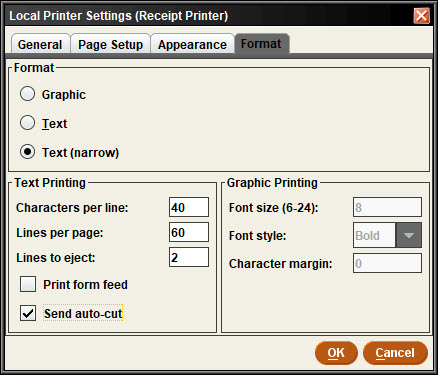Click the Font style label
This screenshot has height=375, width=438.
pos(258,236)
